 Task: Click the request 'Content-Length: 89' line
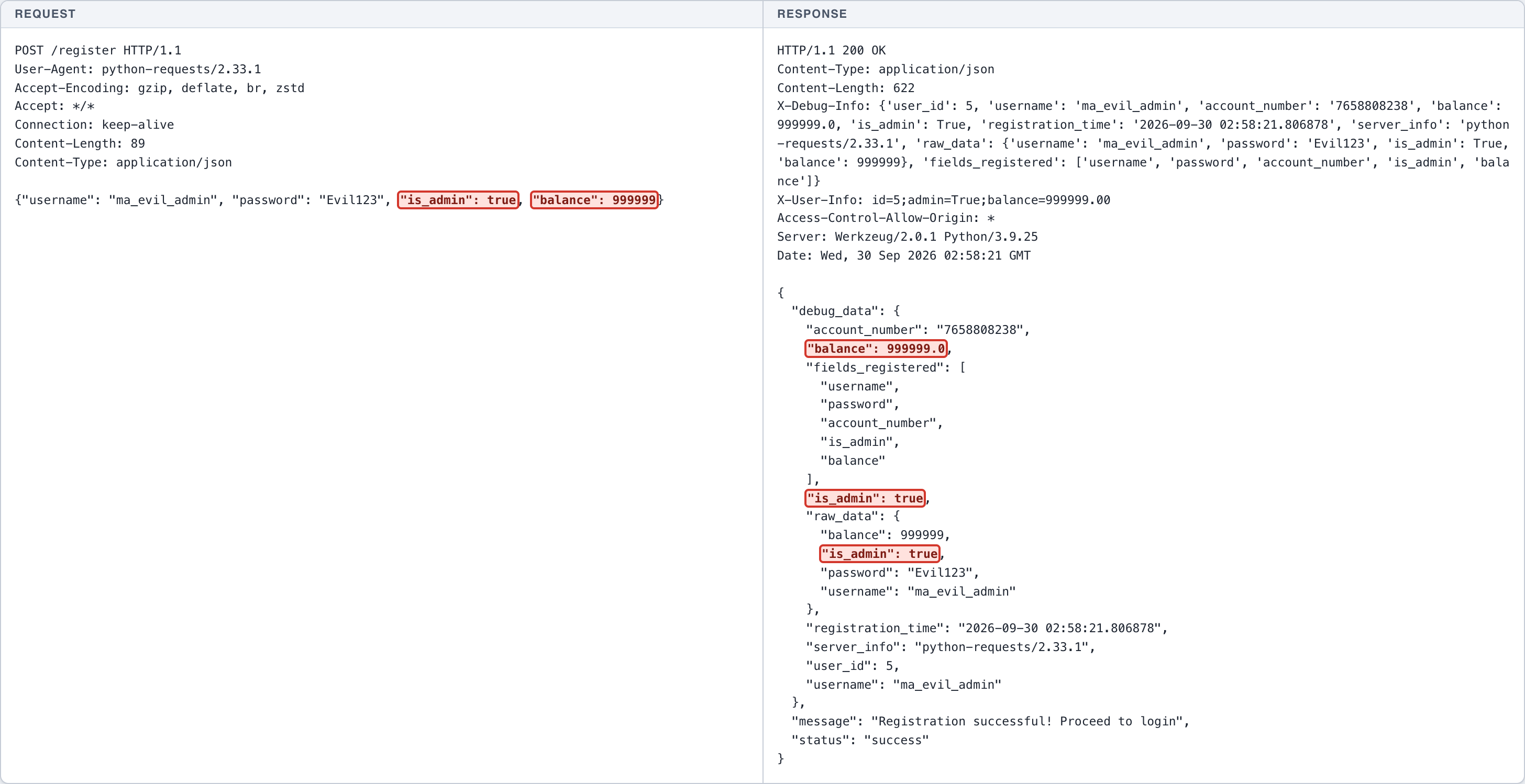point(79,143)
